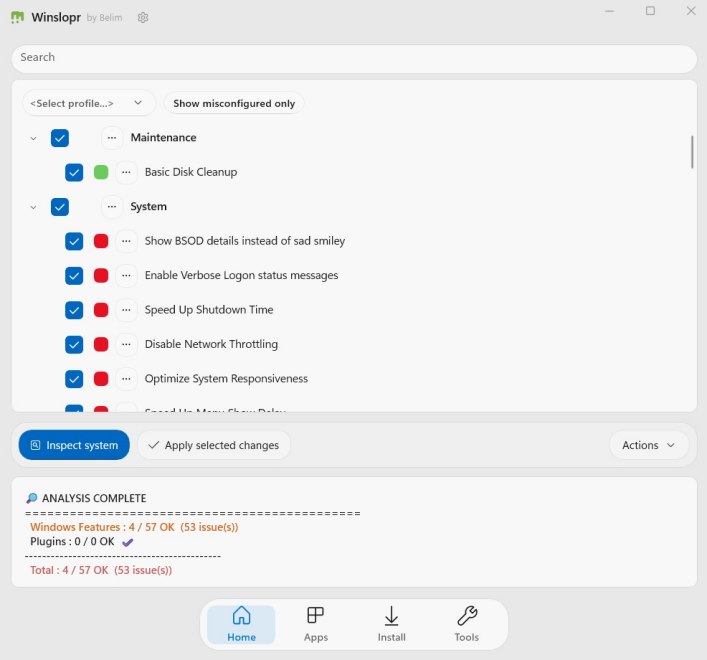707x660 pixels.
Task: Toggle the Speed Up Shutdown Time checkbox
Action: coord(74,310)
